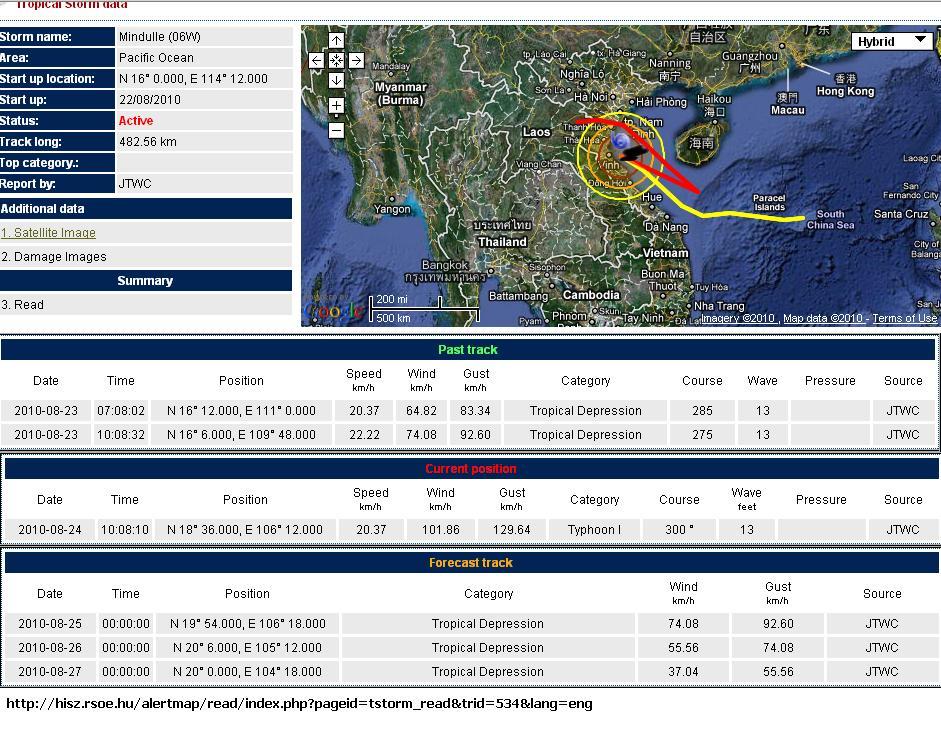Pan the map left with the arrow
Image resolution: width=941 pixels, height=733 pixels.
[317, 60]
